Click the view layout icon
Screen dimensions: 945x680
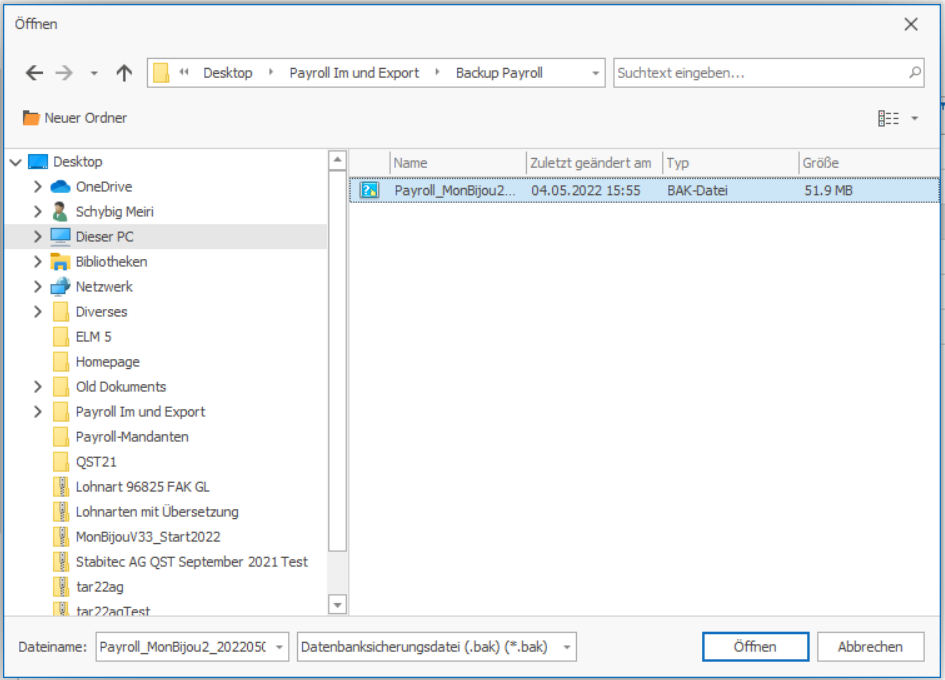888,118
